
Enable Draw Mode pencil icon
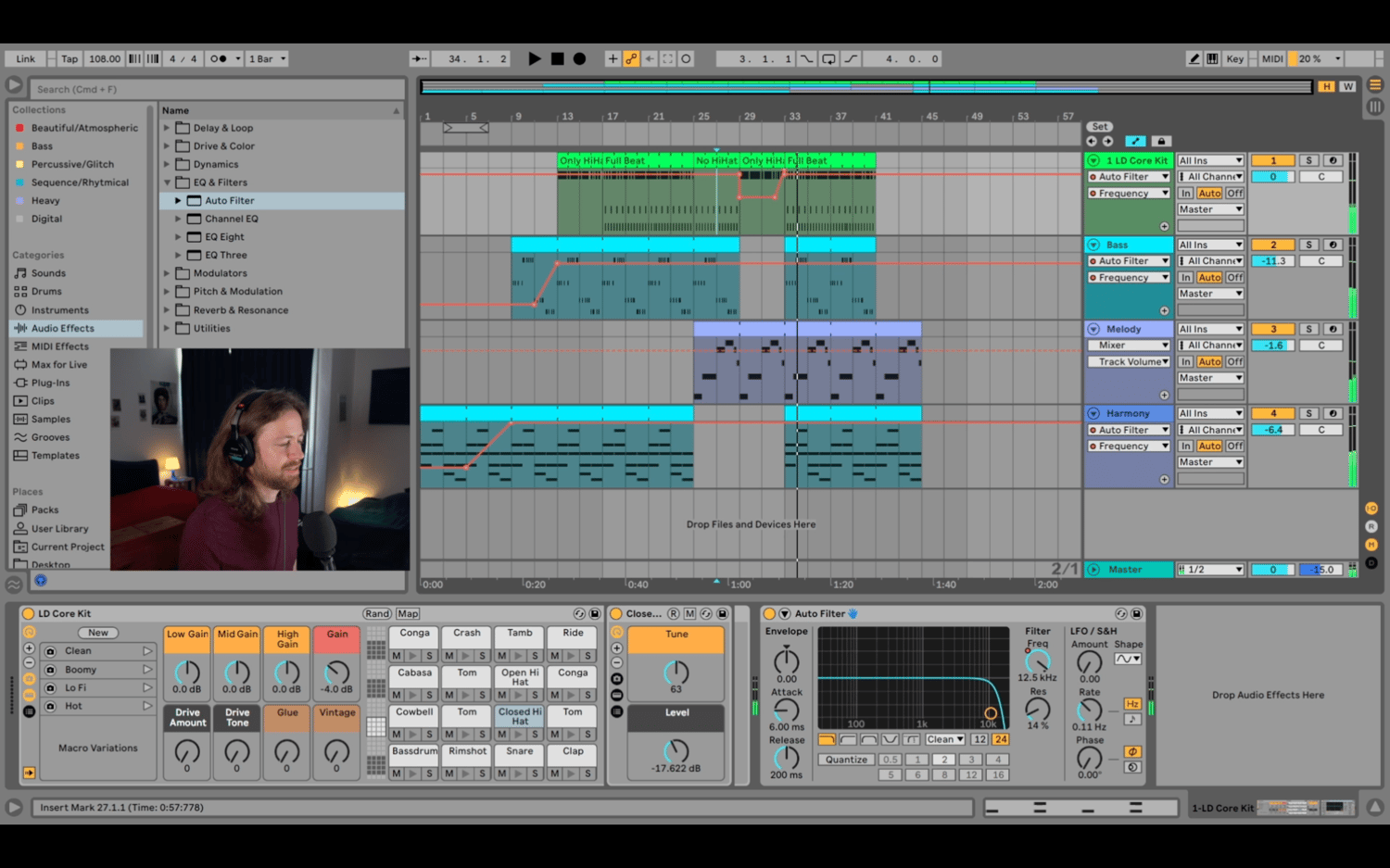1194,58
